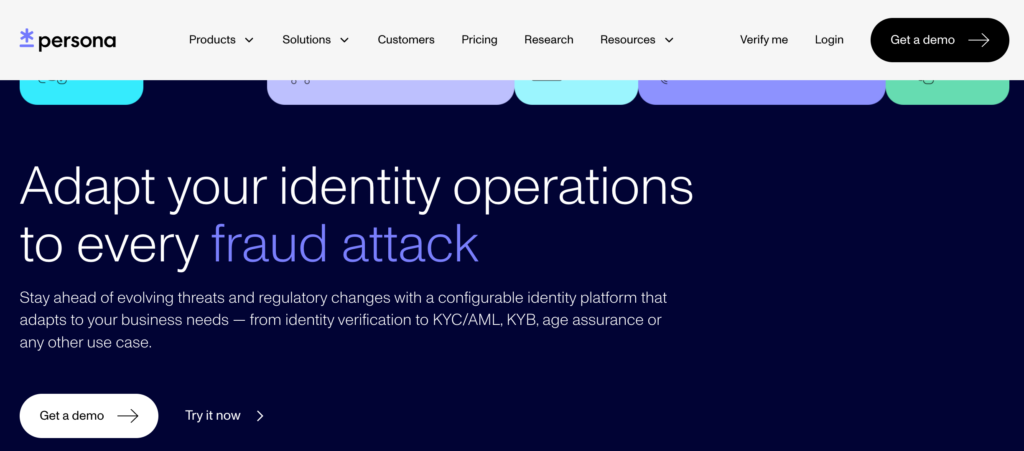
Task: Select the bright cyan card at top left
Action: [x=81, y=91]
